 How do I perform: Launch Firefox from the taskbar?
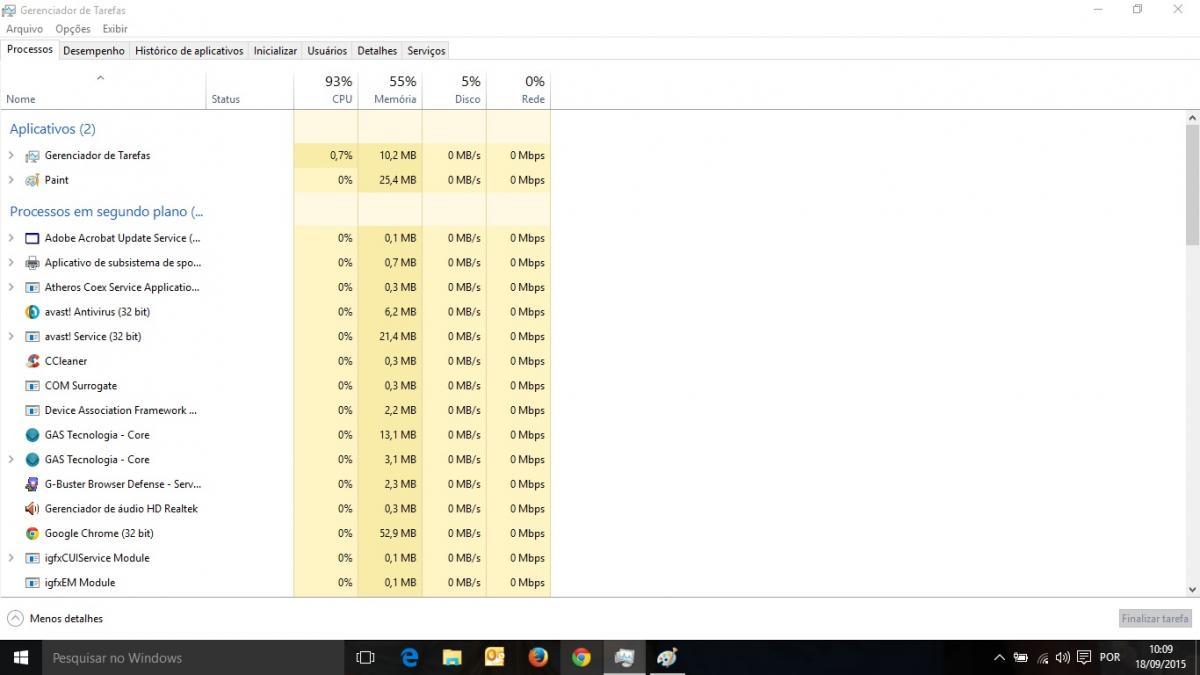tap(538, 658)
